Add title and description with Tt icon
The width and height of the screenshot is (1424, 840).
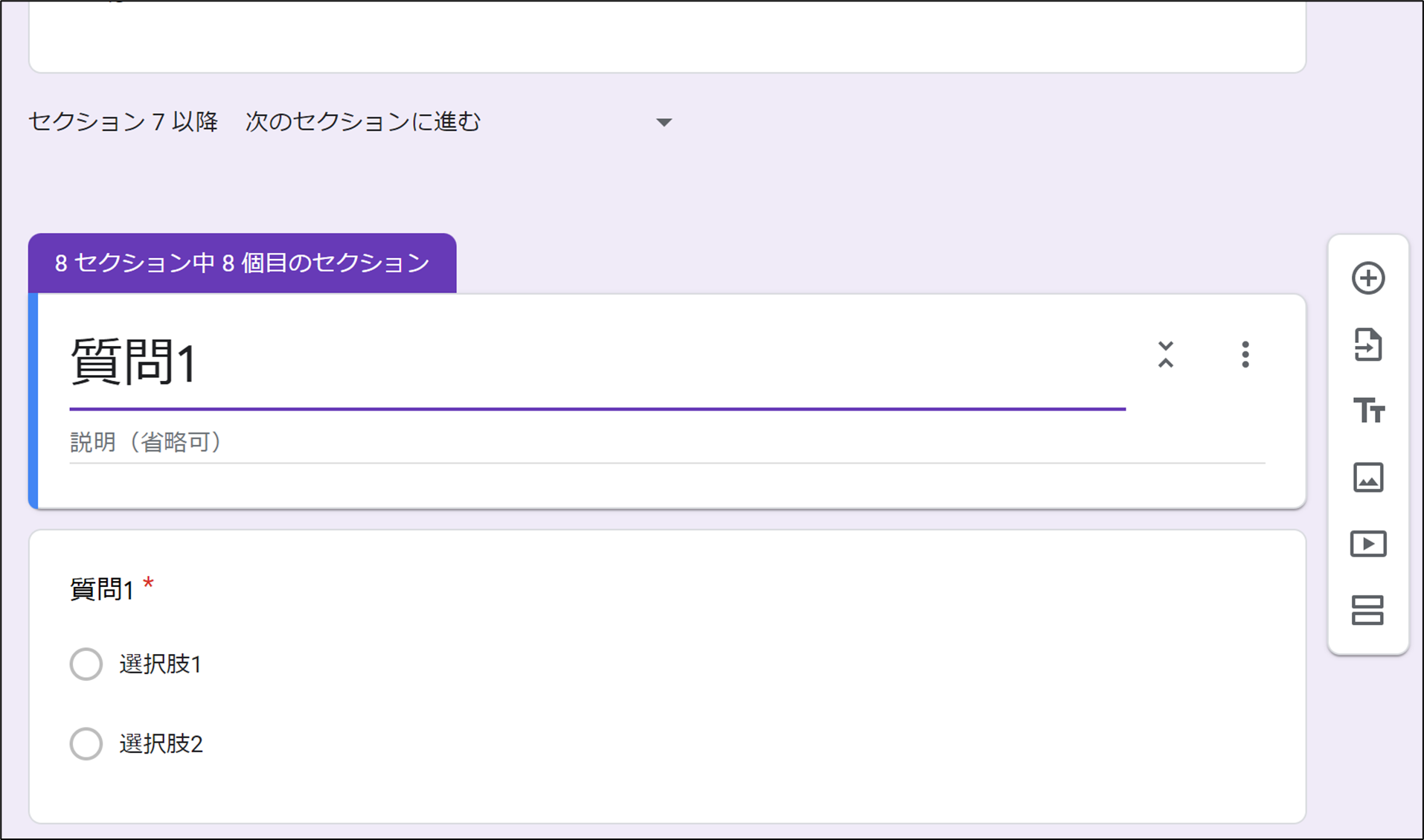click(x=1367, y=410)
